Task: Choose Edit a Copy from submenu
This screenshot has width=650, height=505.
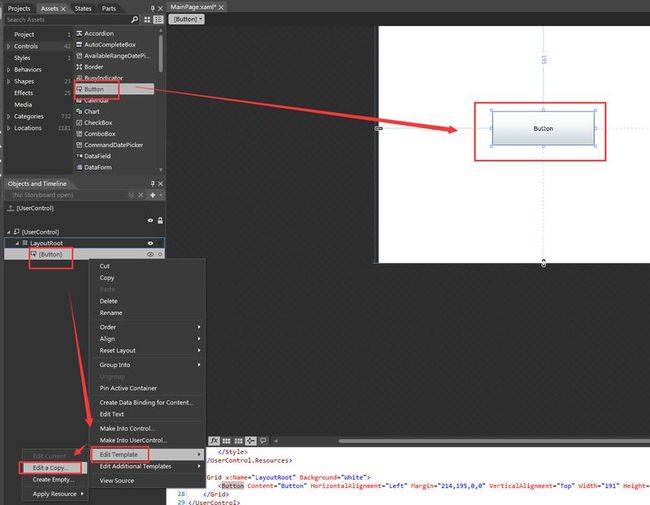Action: click(x=53, y=468)
